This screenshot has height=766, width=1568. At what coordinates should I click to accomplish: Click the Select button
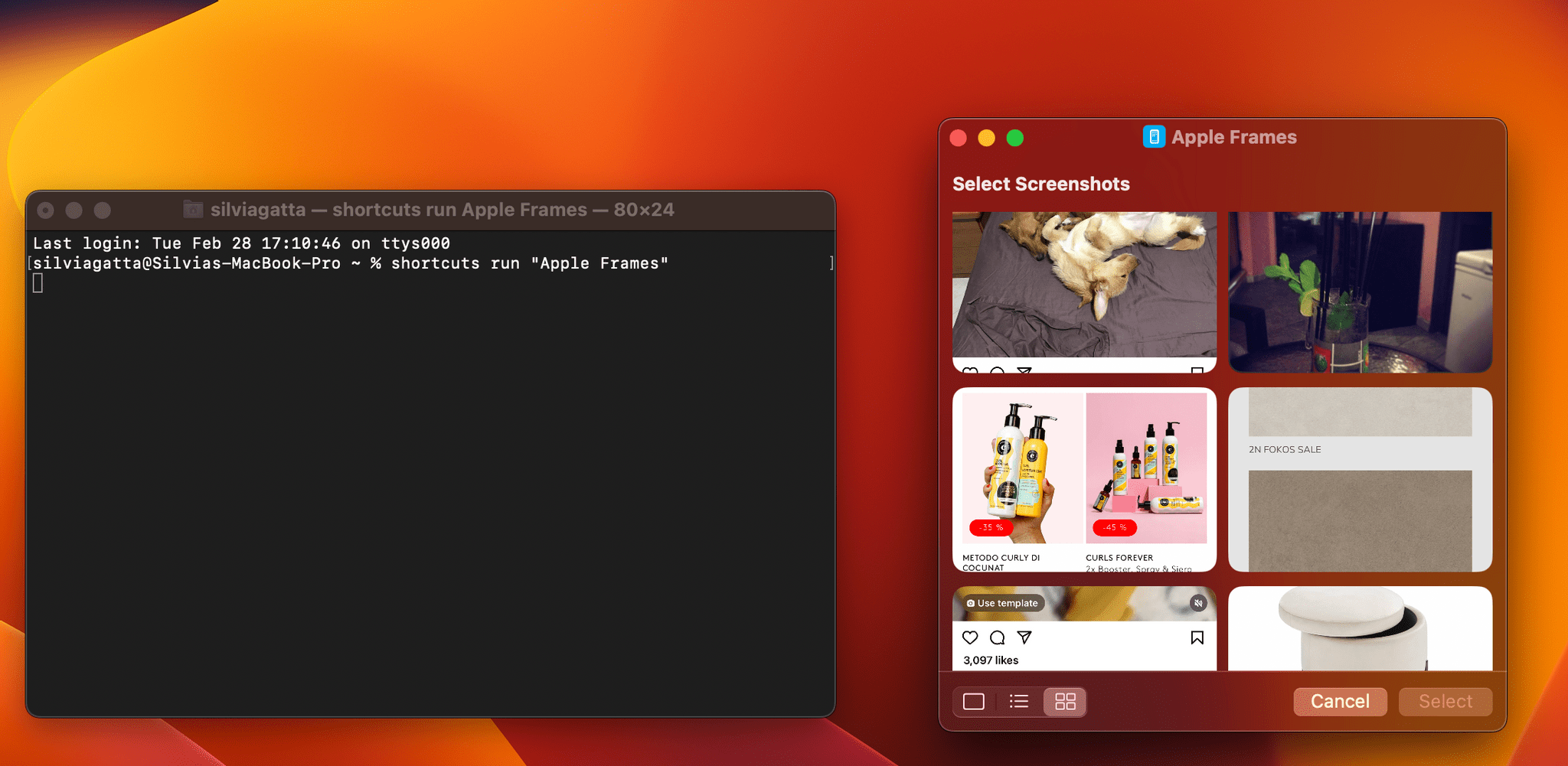1445,701
